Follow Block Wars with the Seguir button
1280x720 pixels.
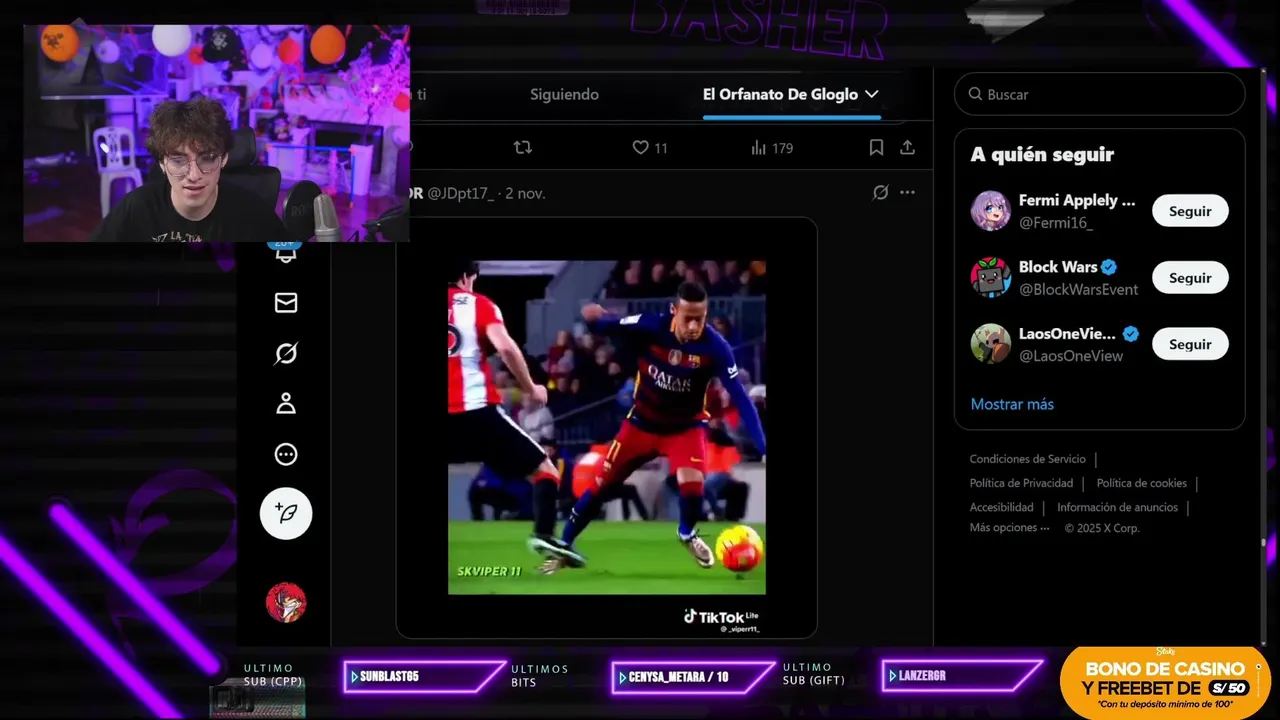(1190, 277)
